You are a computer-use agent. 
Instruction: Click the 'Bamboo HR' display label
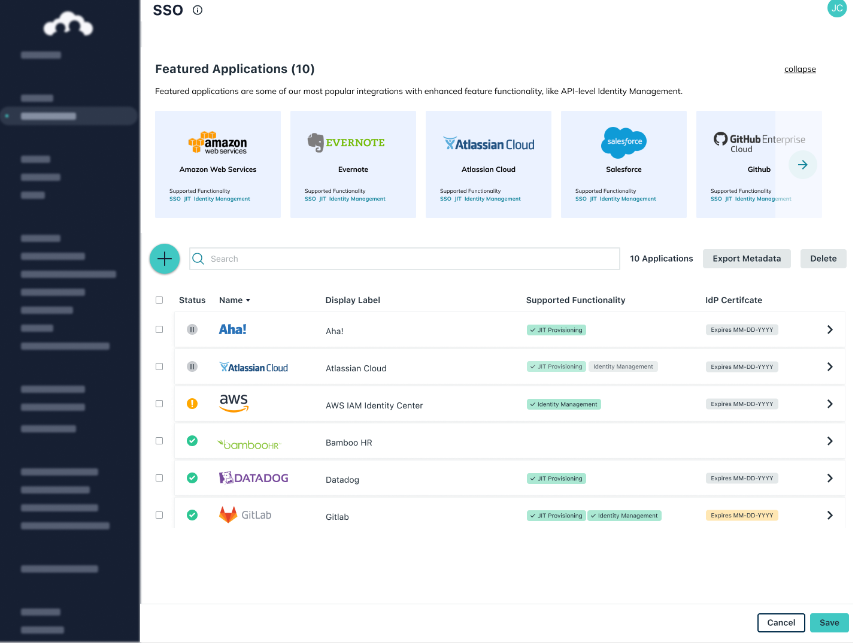tap(349, 442)
